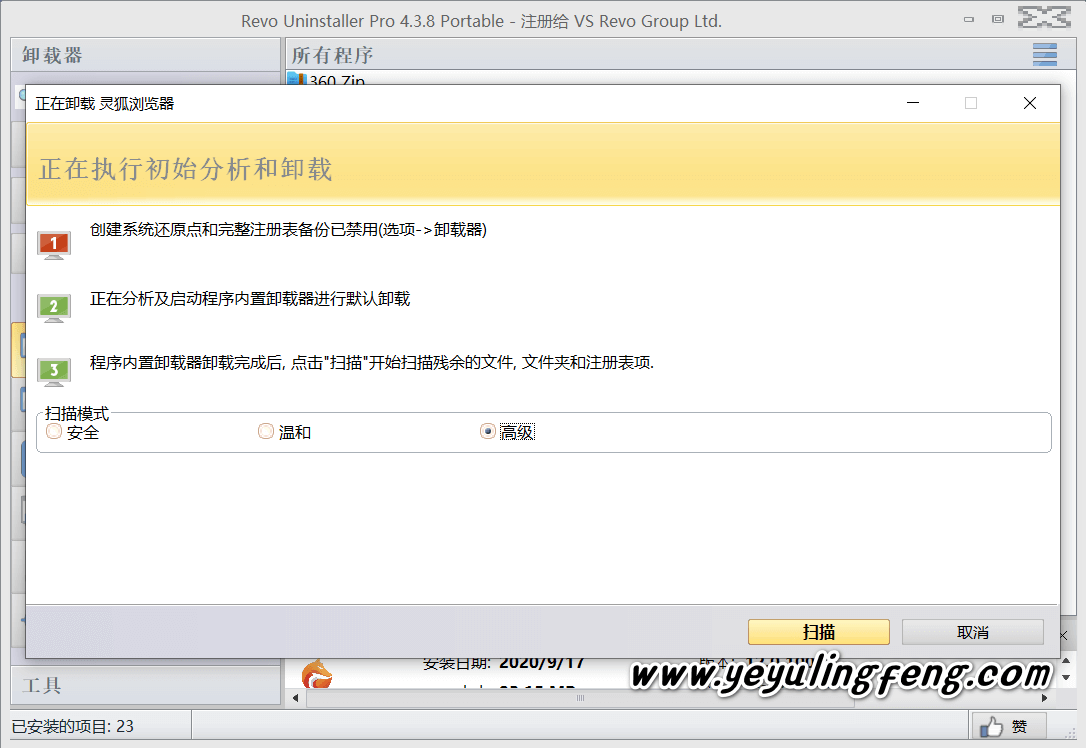Click the window resize grip icon

tap(1070, 733)
